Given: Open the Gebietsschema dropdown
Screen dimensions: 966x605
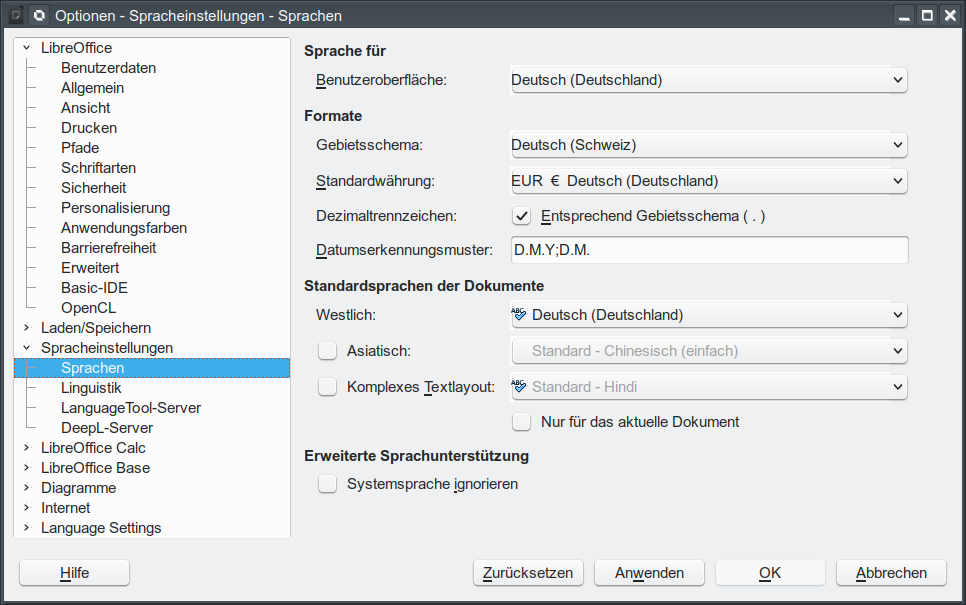Looking at the screenshot, I should [x=708, y=145].
